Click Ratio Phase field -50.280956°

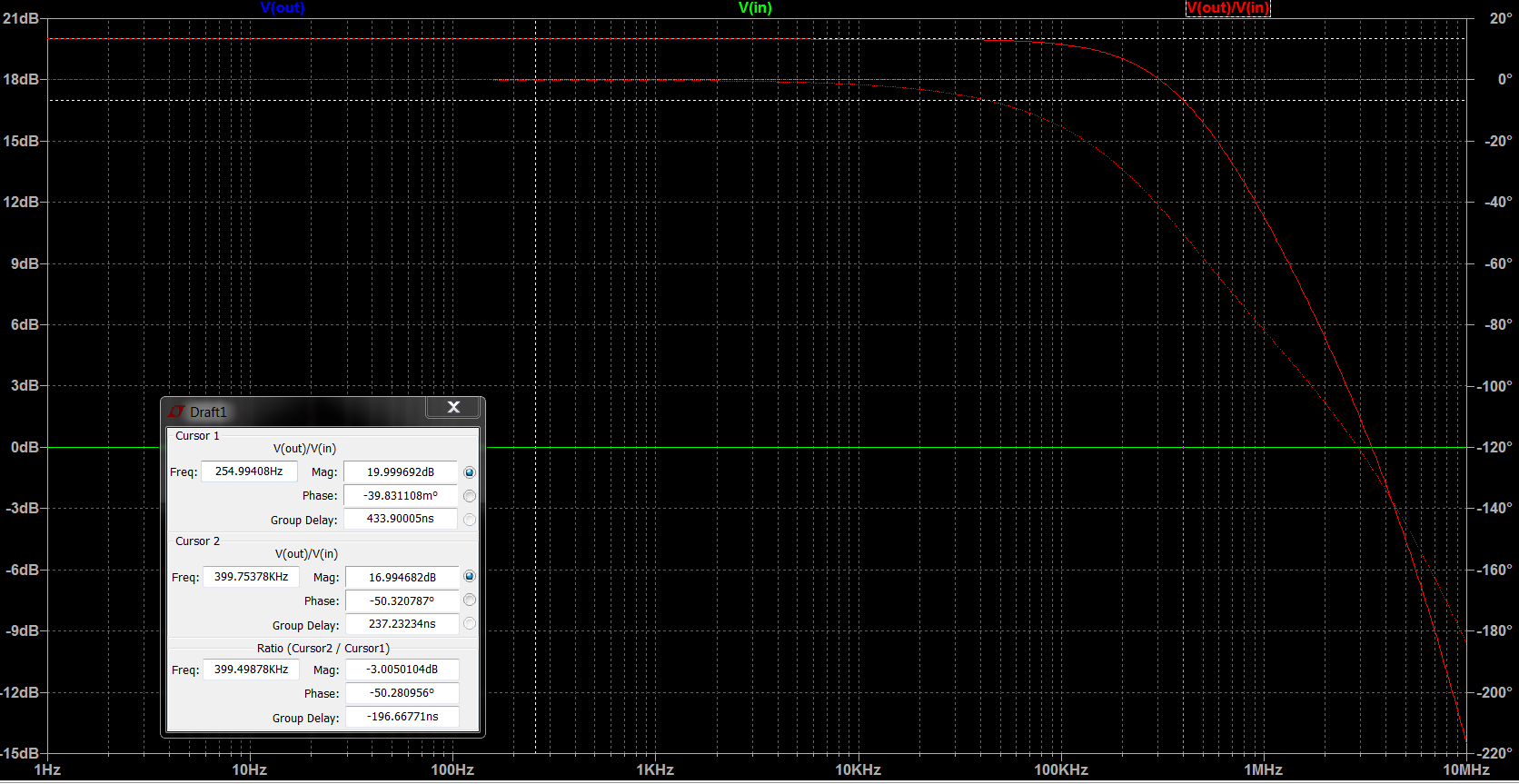click(402, 693)
